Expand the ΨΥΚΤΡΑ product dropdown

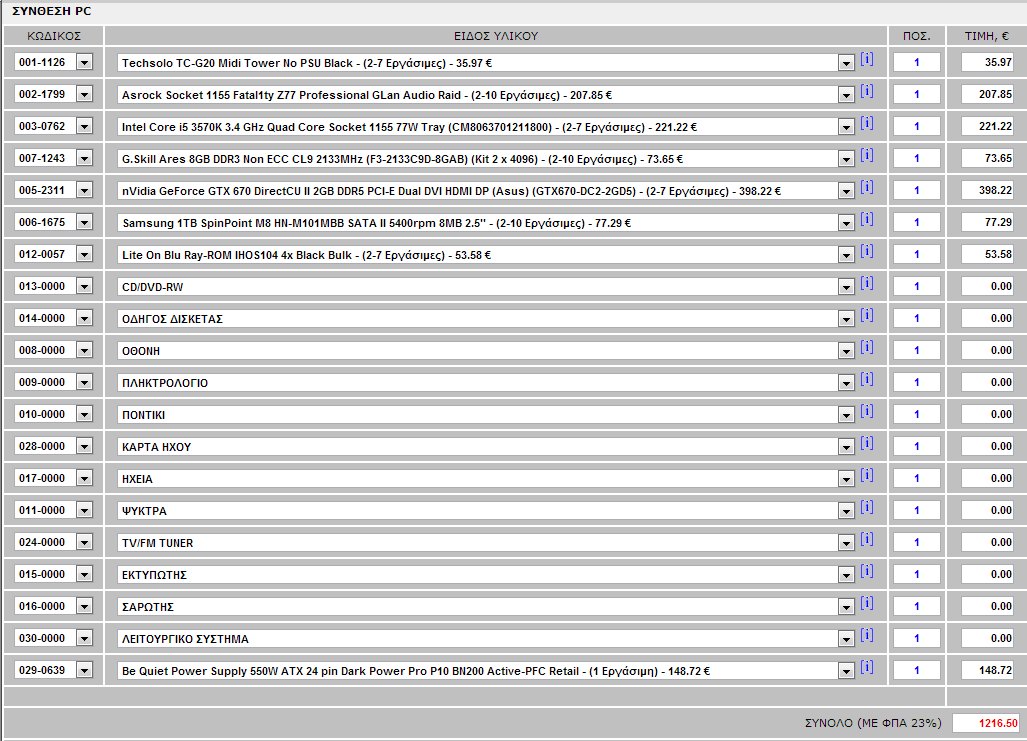[846, 511]
